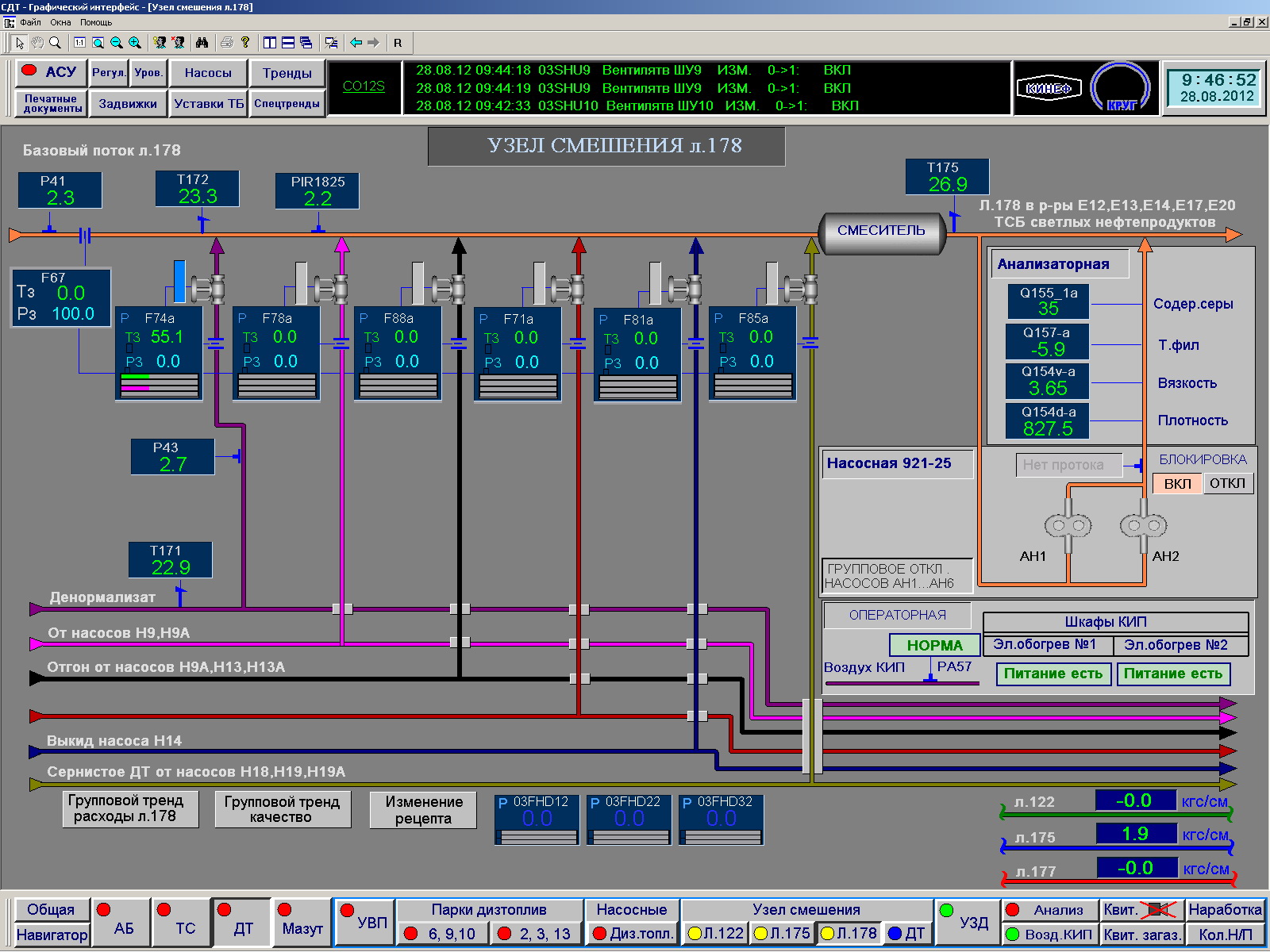Click the КРУГ gauge logo

click(1121, 87)
